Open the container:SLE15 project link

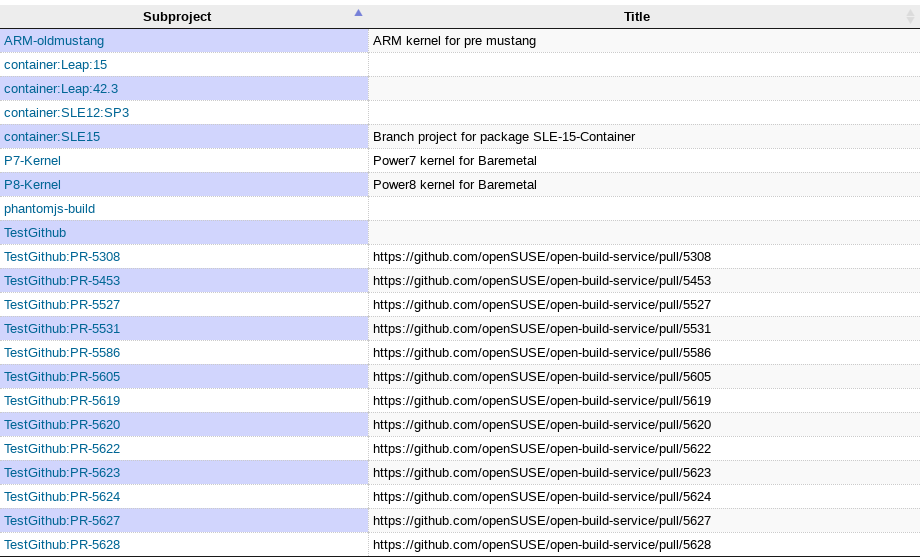[x=52, y=137]
